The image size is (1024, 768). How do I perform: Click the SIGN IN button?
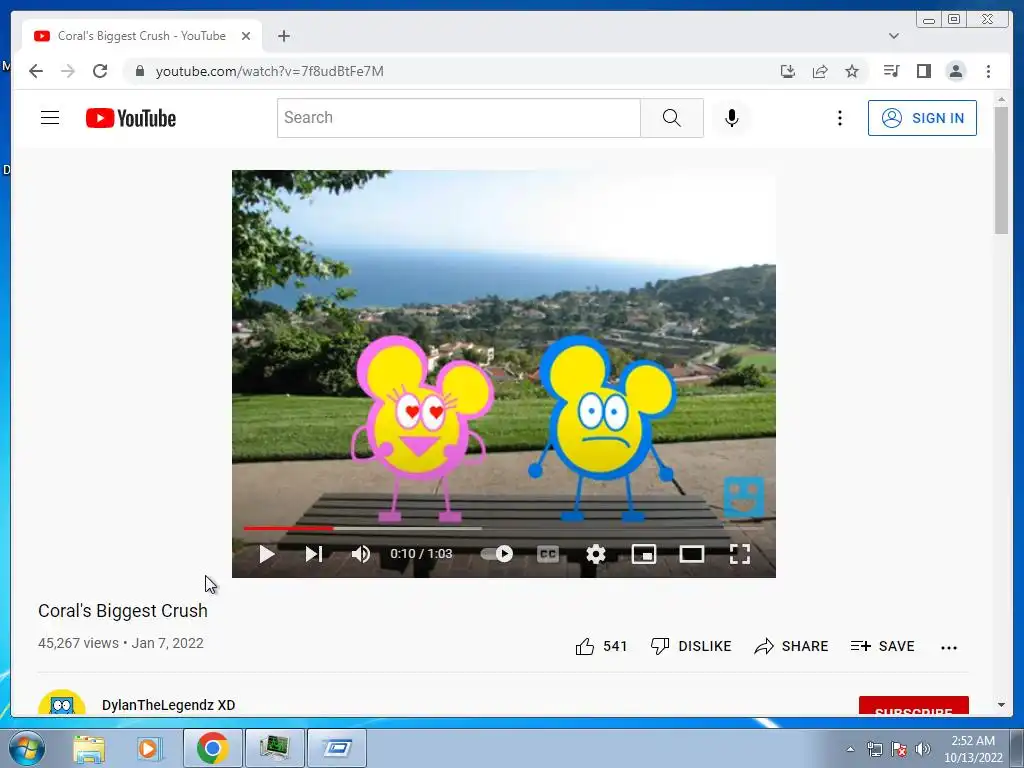pyautogui.click(x=922, y=118)
